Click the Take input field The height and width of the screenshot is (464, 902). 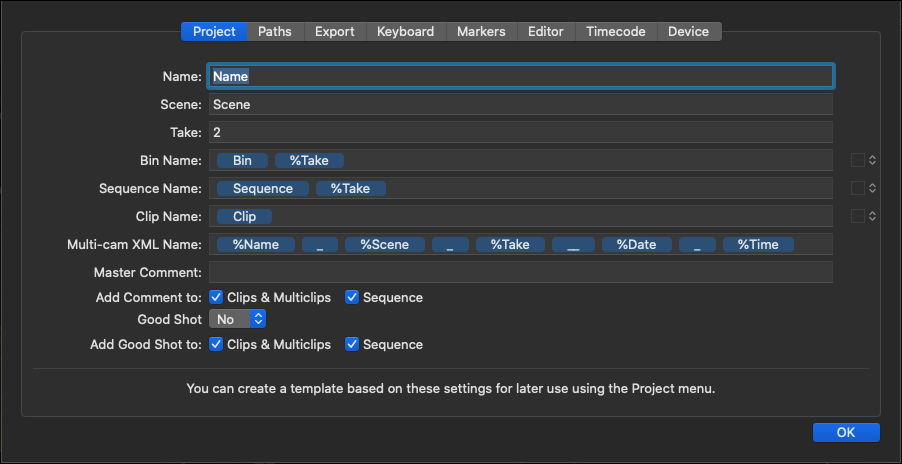point(521,132)
